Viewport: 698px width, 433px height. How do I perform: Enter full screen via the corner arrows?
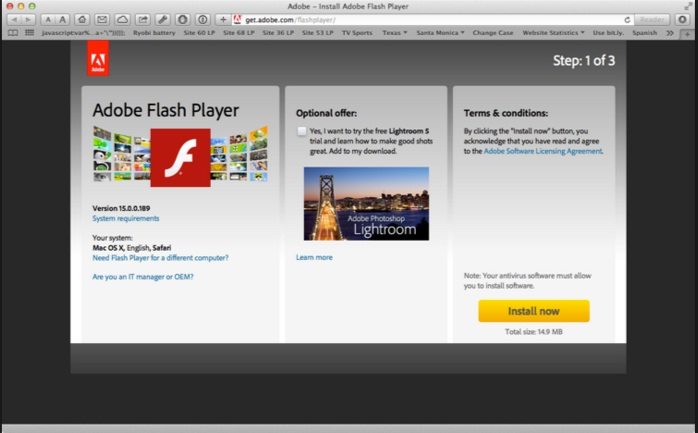[688, 6]
